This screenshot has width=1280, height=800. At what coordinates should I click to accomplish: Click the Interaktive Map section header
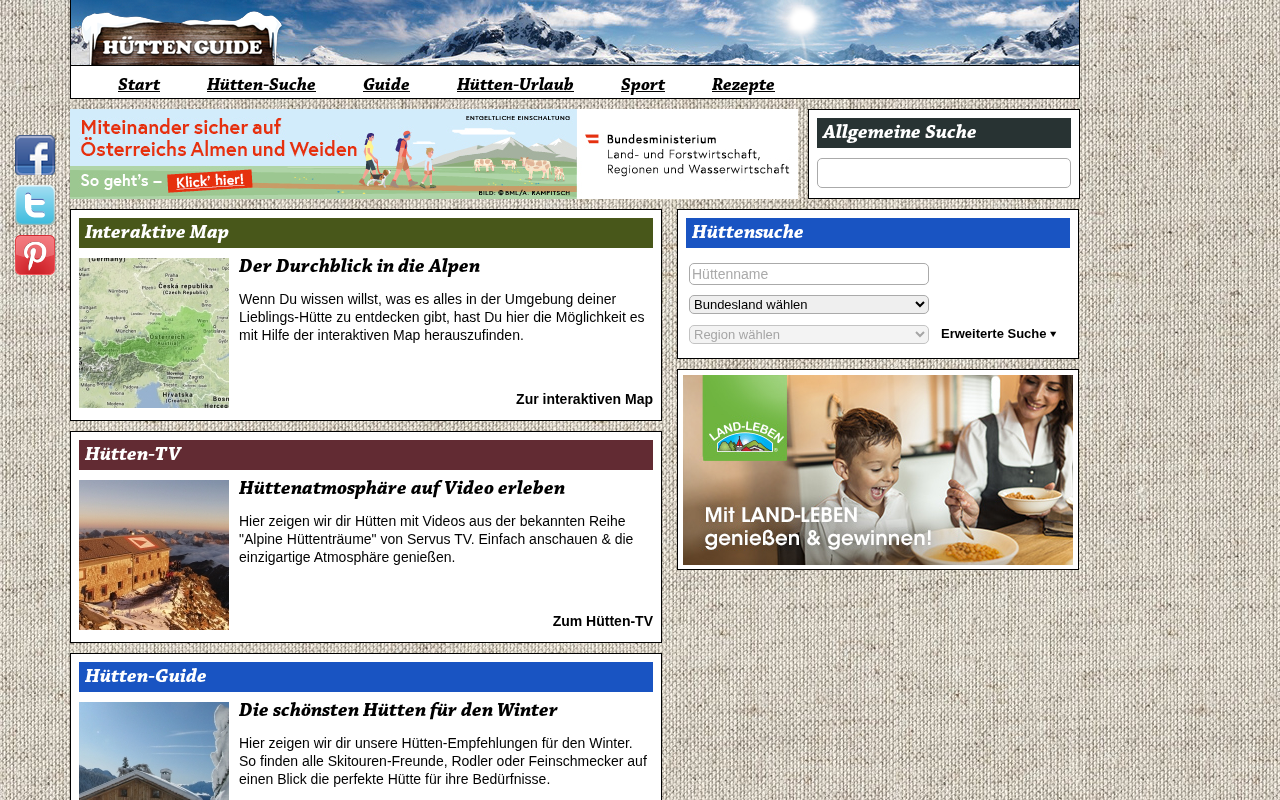(366, 233)
